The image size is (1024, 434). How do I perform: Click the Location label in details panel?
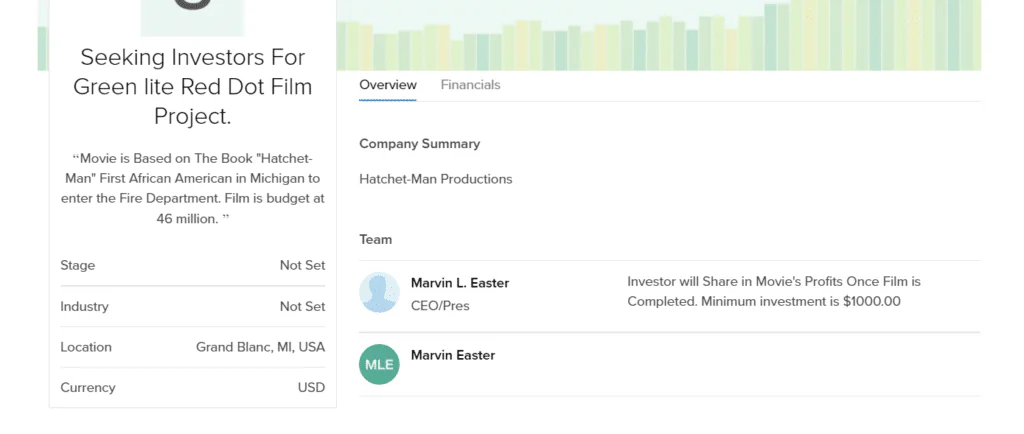click(x=86, y=347)
